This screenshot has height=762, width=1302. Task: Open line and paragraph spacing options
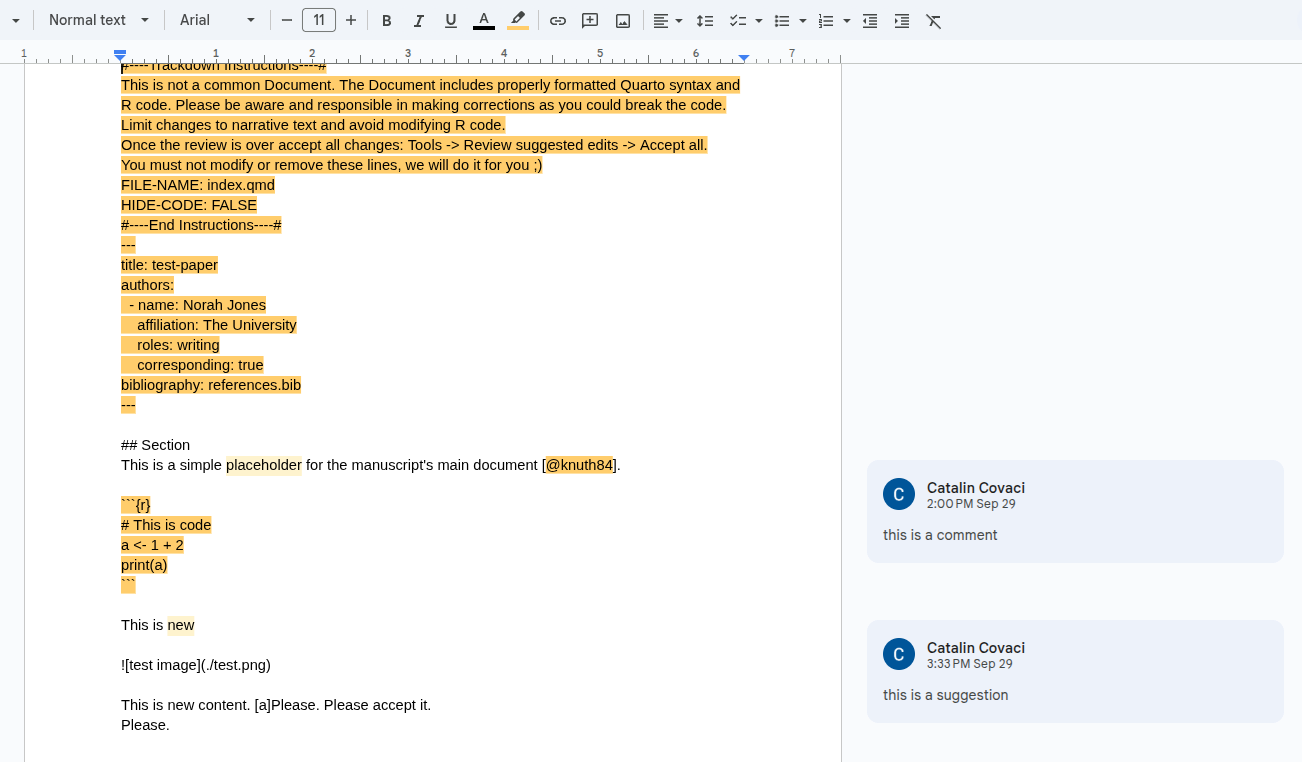coord(705,21)
